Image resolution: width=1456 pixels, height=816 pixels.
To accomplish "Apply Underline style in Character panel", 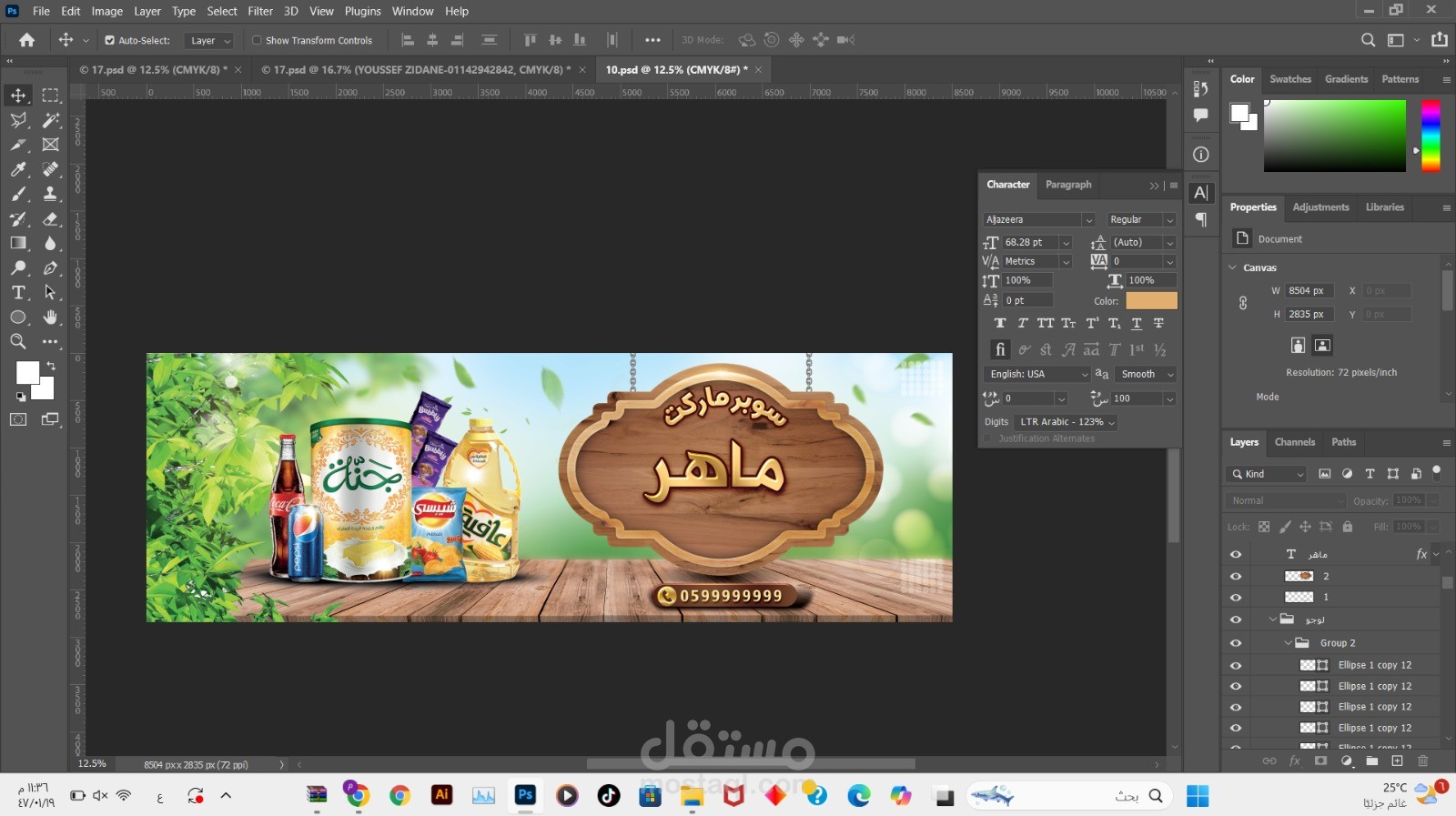I will point(1137,323).
